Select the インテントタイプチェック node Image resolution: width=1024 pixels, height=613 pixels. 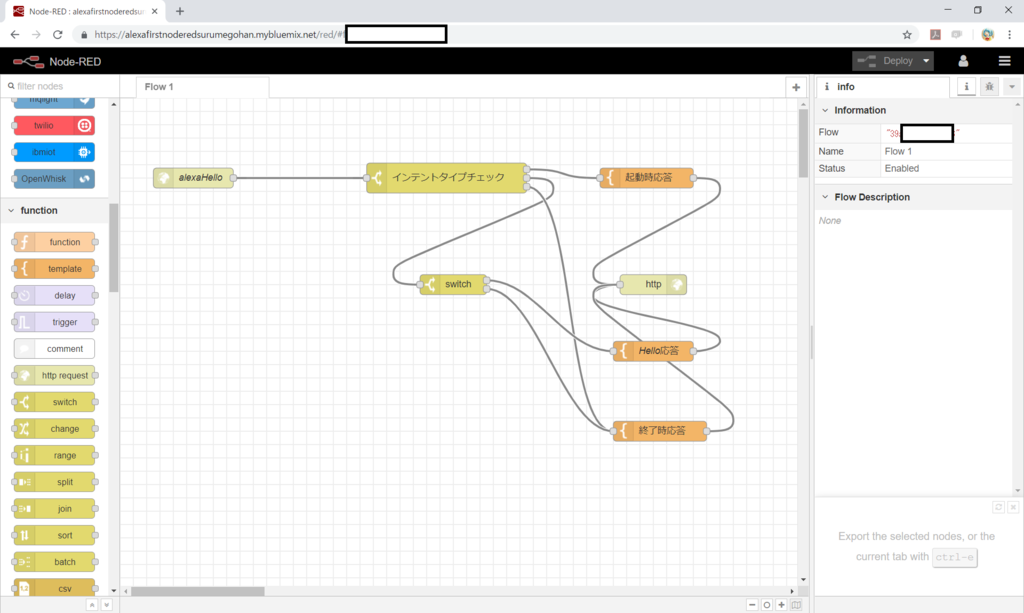(x=447, y=178)
